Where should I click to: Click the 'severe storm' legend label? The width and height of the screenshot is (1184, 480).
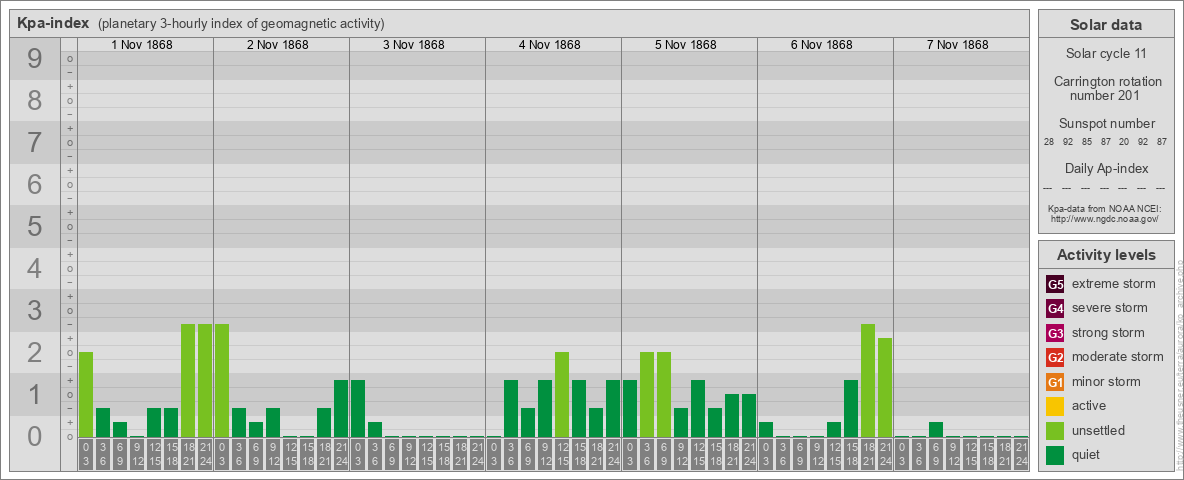pyautogui.click(x=1110, y=308)
